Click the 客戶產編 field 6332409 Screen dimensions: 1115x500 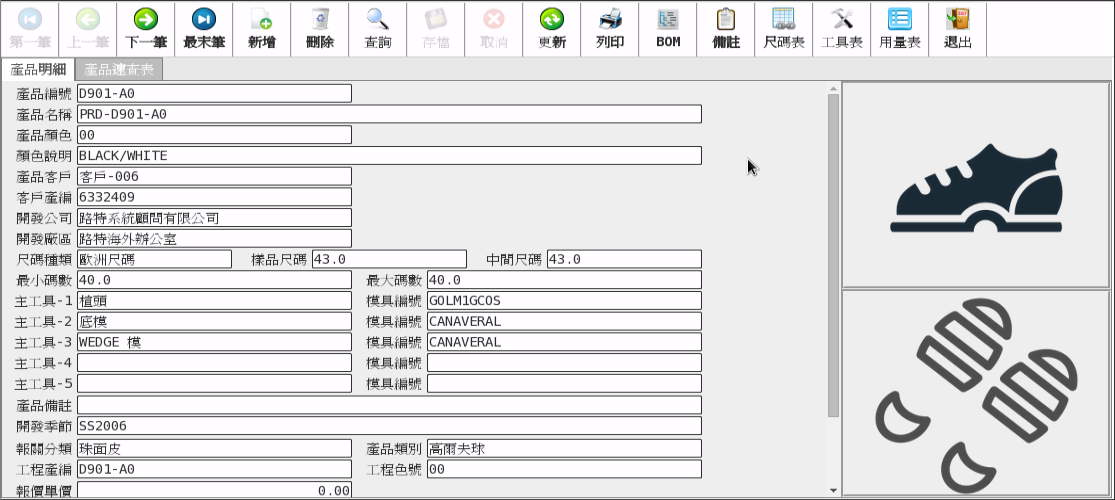point(214,196)
